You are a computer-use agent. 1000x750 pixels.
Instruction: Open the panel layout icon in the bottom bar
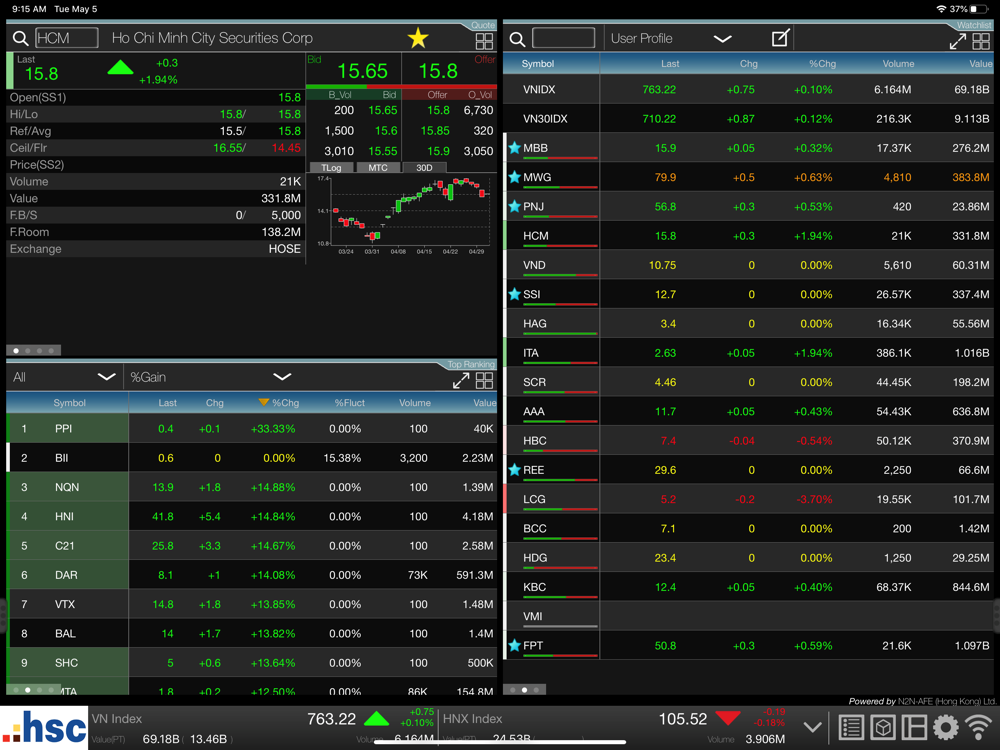point(914,727)
